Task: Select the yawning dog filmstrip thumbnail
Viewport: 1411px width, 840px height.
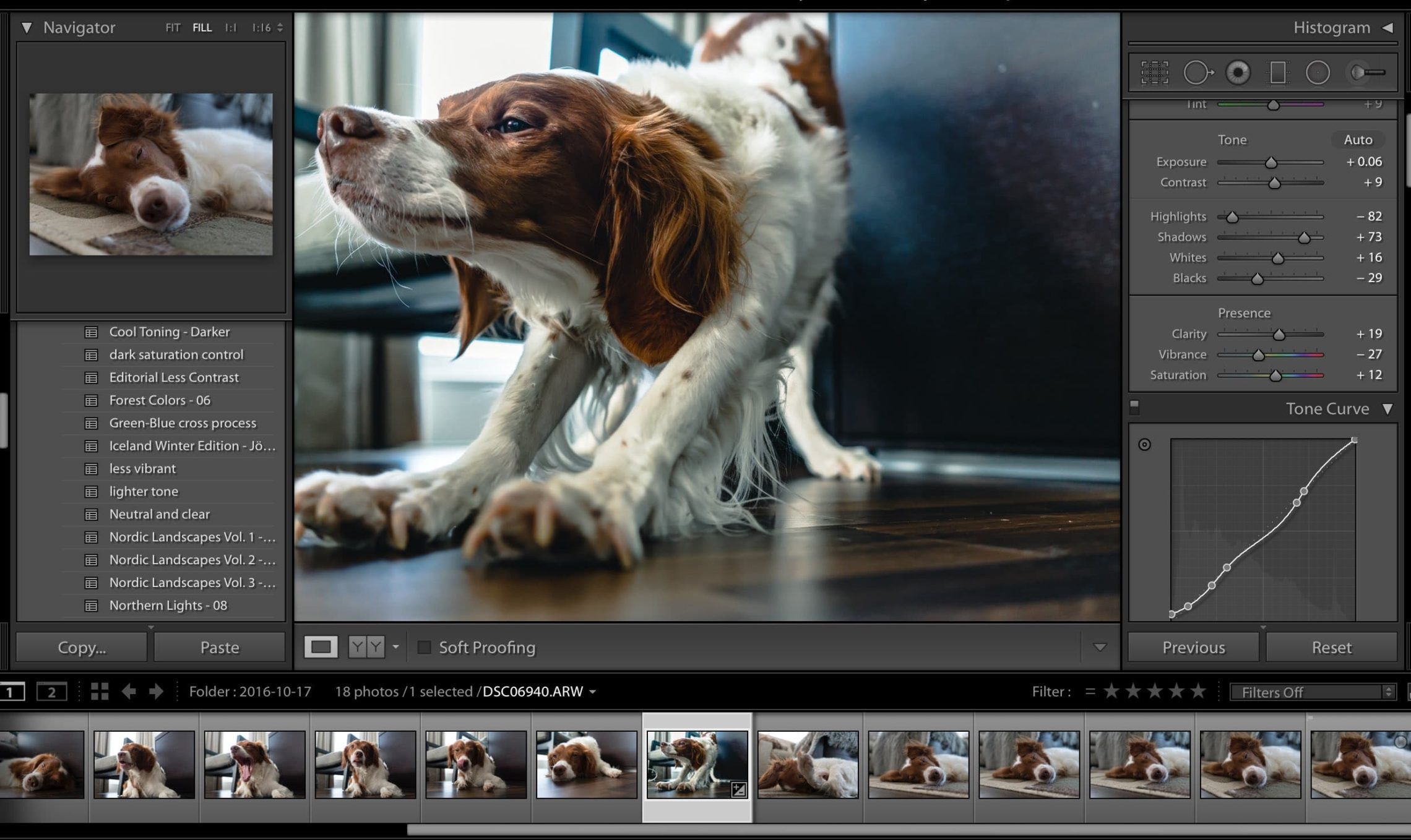Action: pyautogui.click(x=254, y=765)
